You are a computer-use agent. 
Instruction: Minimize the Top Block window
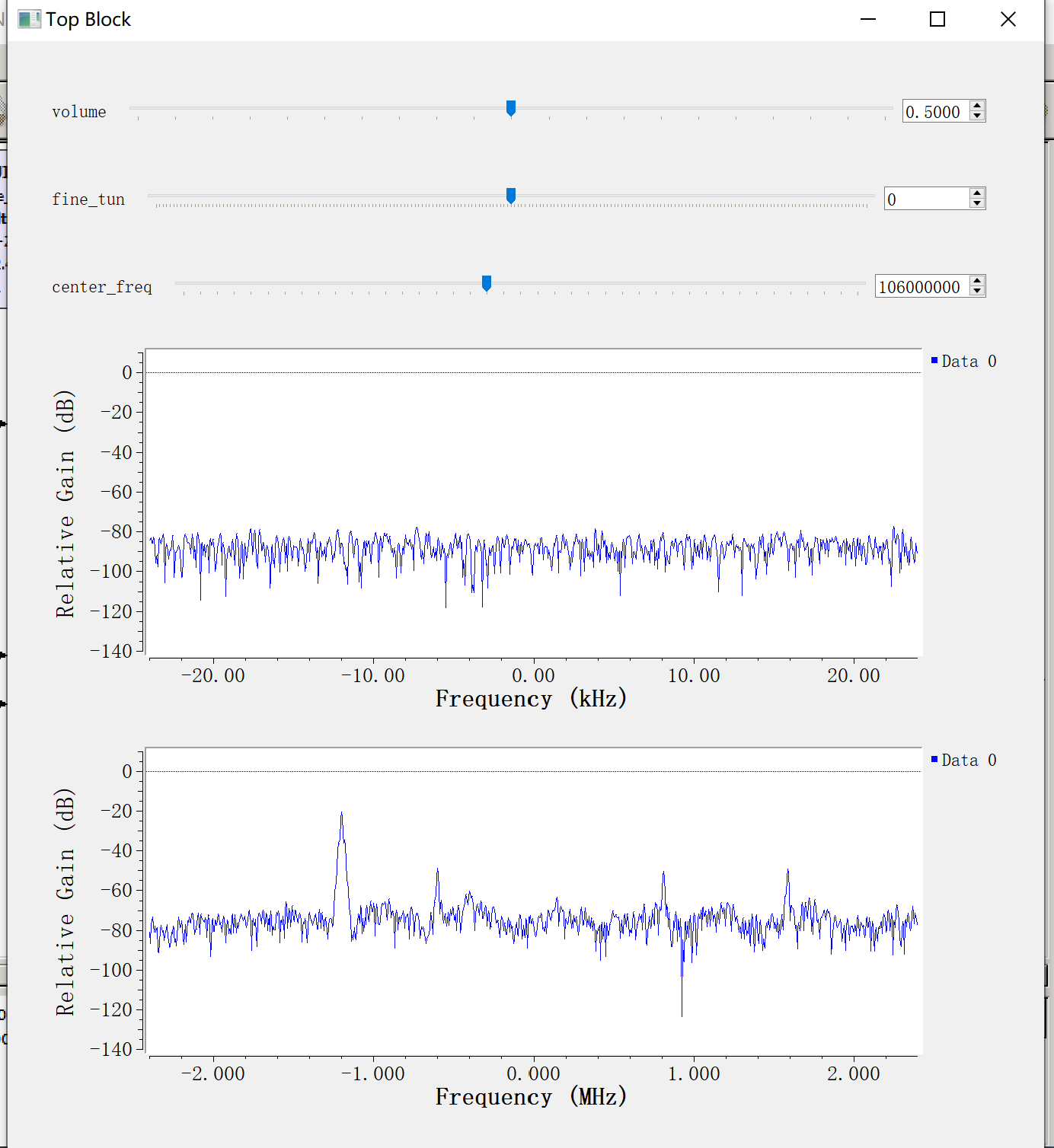[x=868, y=19]
